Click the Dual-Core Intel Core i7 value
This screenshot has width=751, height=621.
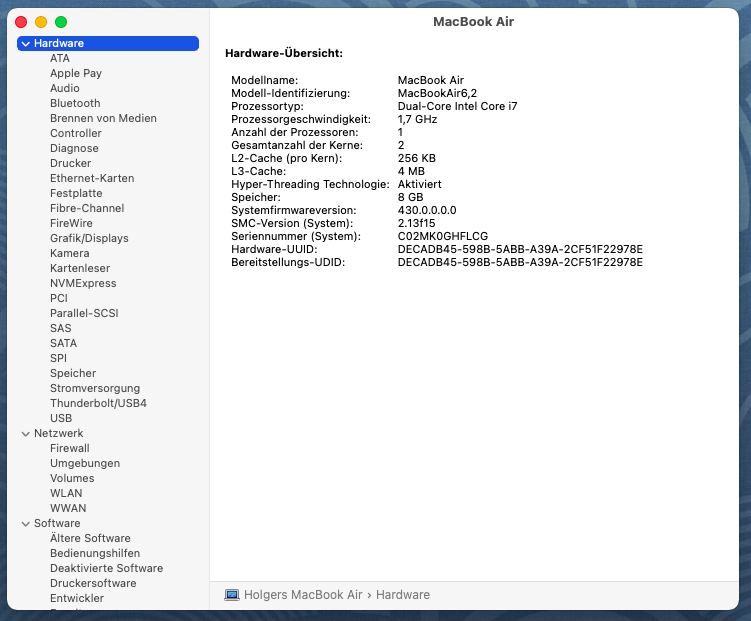457,106
